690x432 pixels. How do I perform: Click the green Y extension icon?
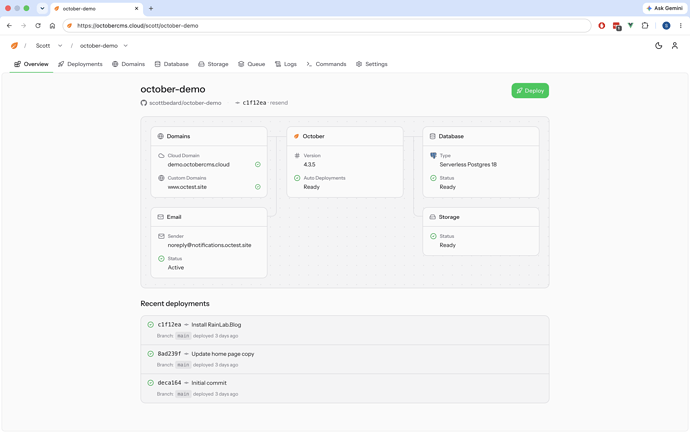(x=631, y=26)
